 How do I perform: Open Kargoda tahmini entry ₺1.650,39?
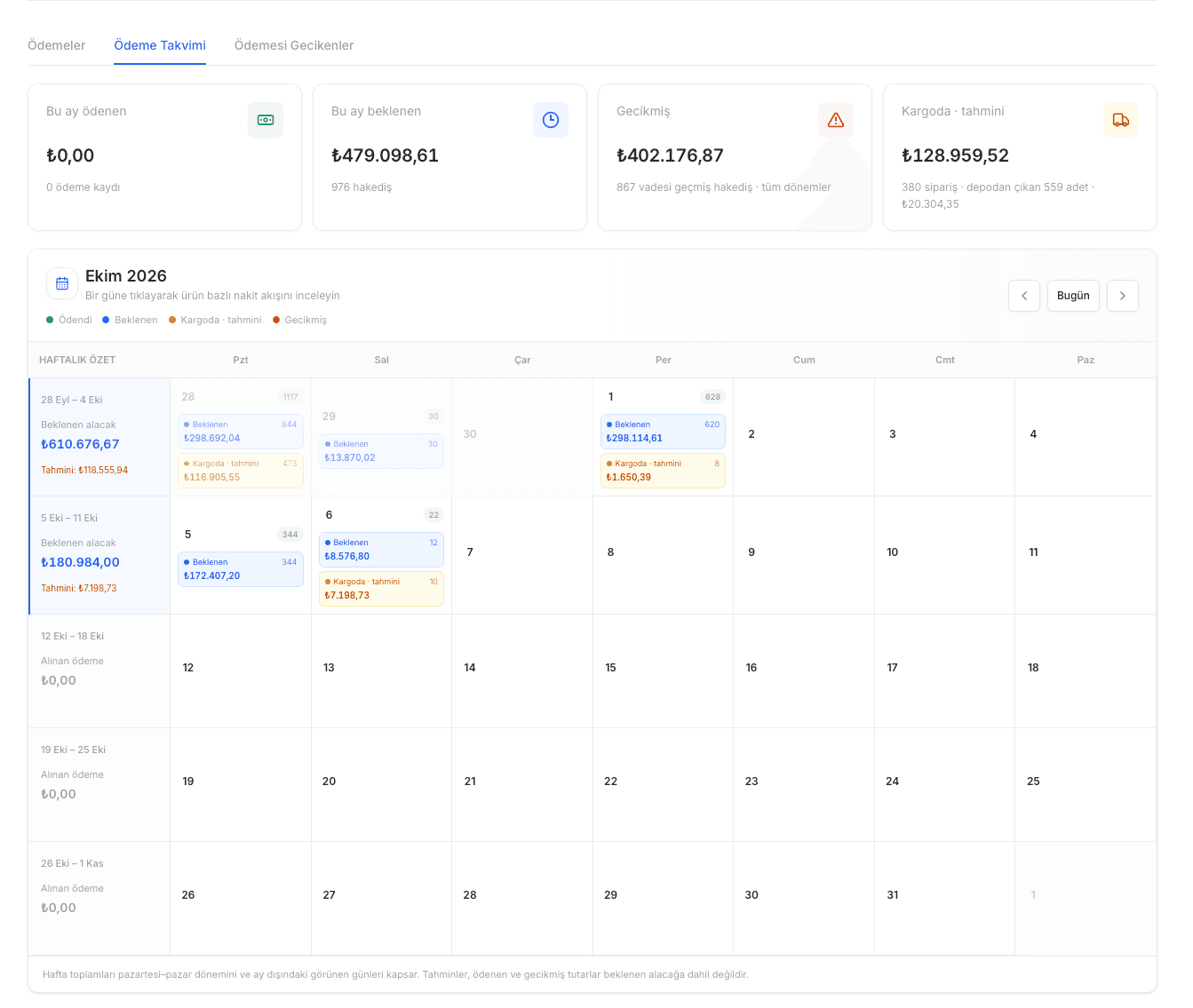coord(663,471)
